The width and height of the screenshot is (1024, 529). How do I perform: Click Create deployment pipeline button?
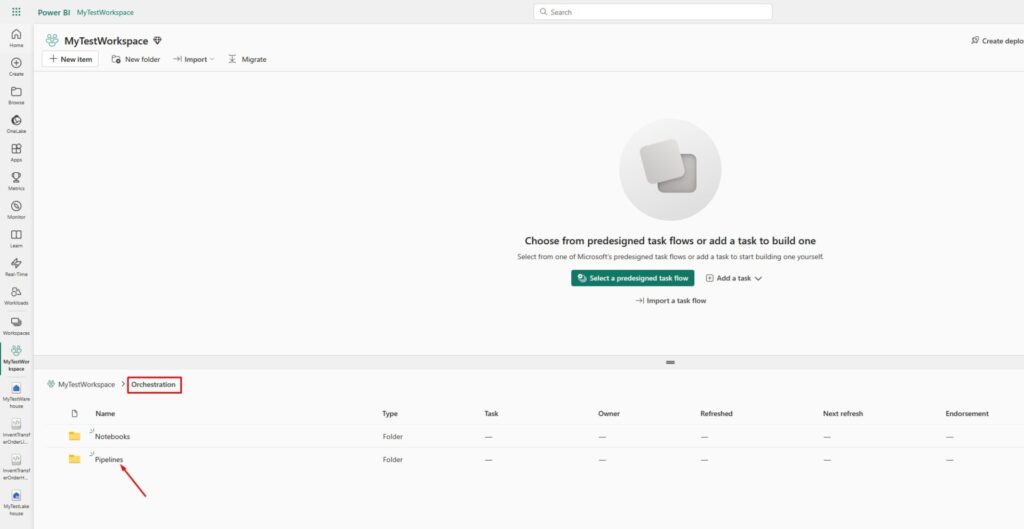997,40
